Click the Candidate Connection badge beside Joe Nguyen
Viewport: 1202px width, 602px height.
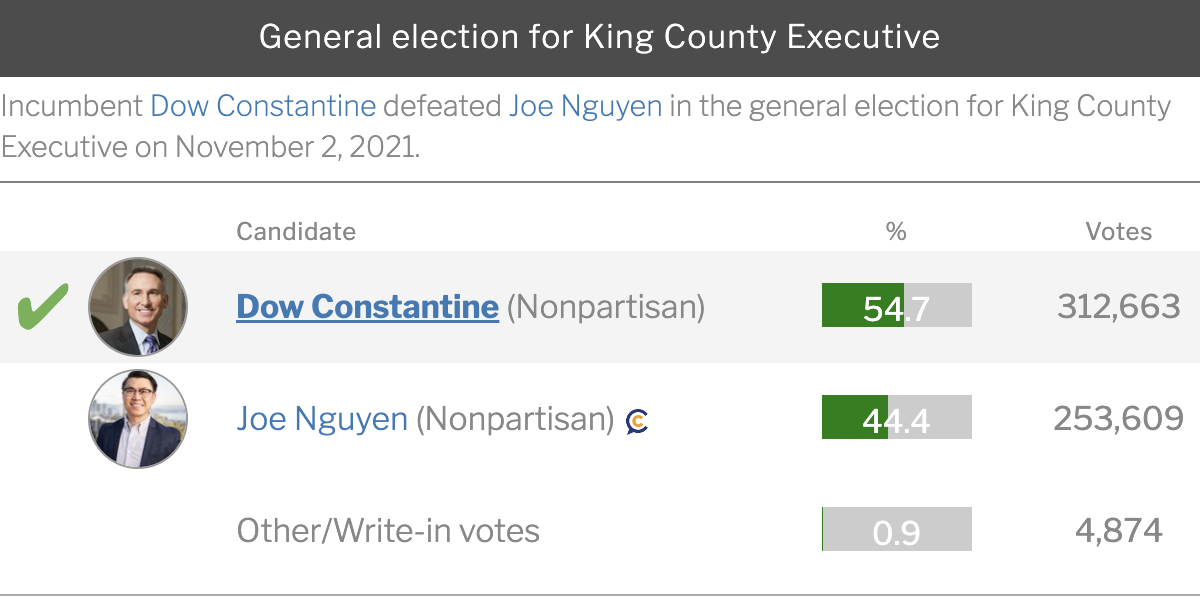pos(637,421)
